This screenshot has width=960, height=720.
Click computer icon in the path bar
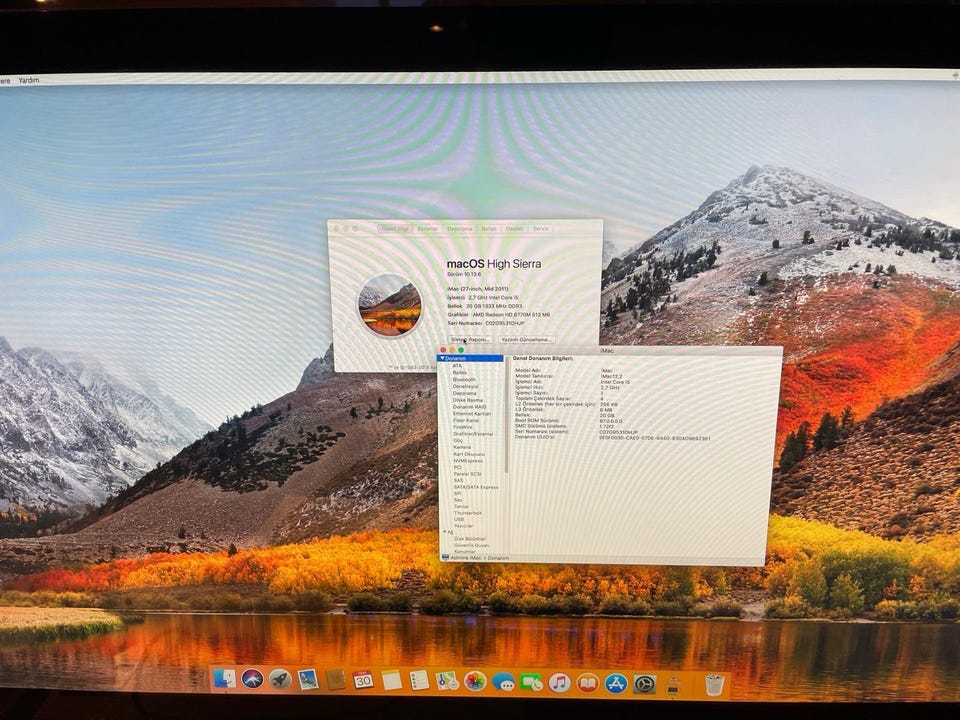pyautogui.click(x=445, y=557)
